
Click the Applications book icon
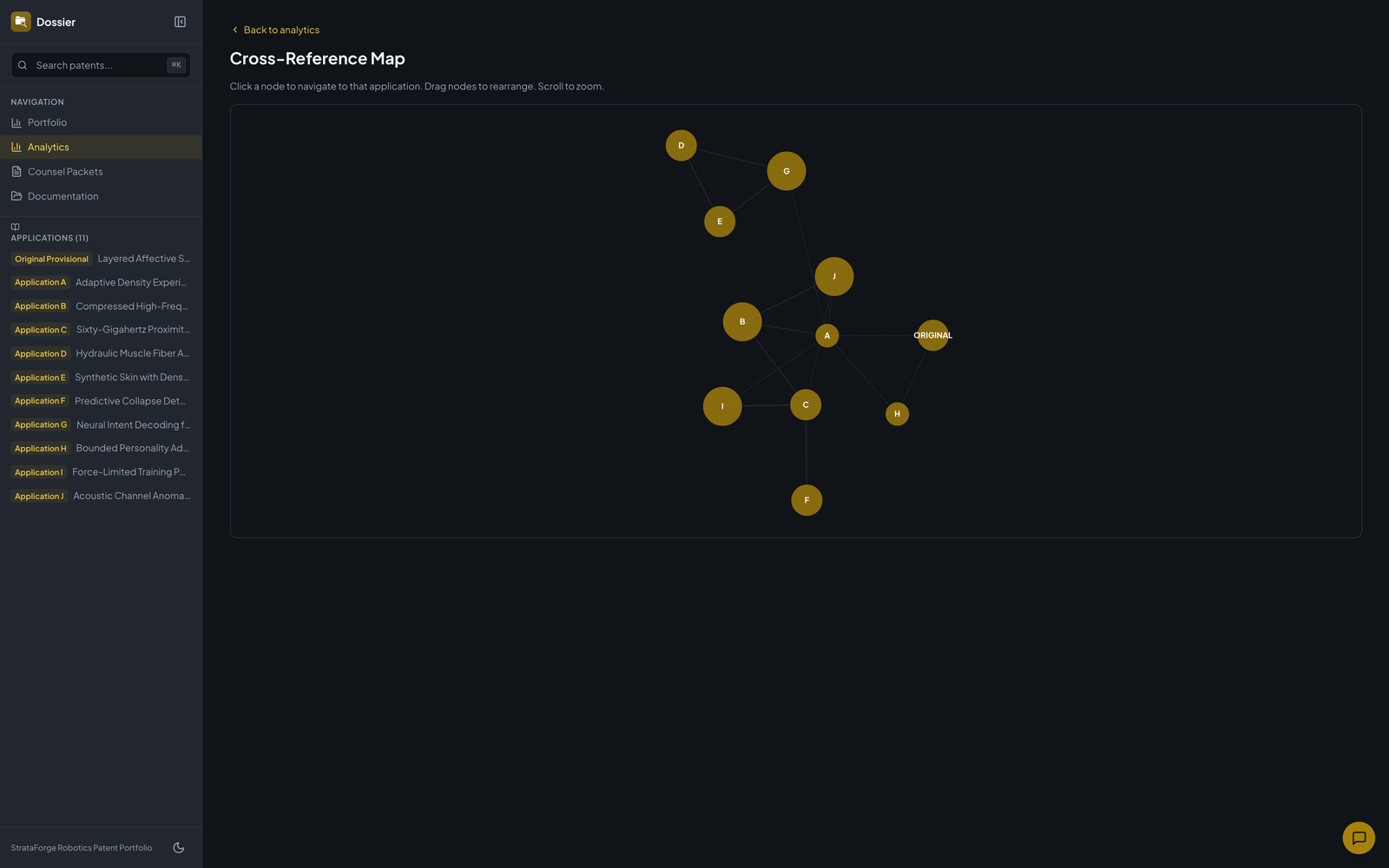(15, 227)
